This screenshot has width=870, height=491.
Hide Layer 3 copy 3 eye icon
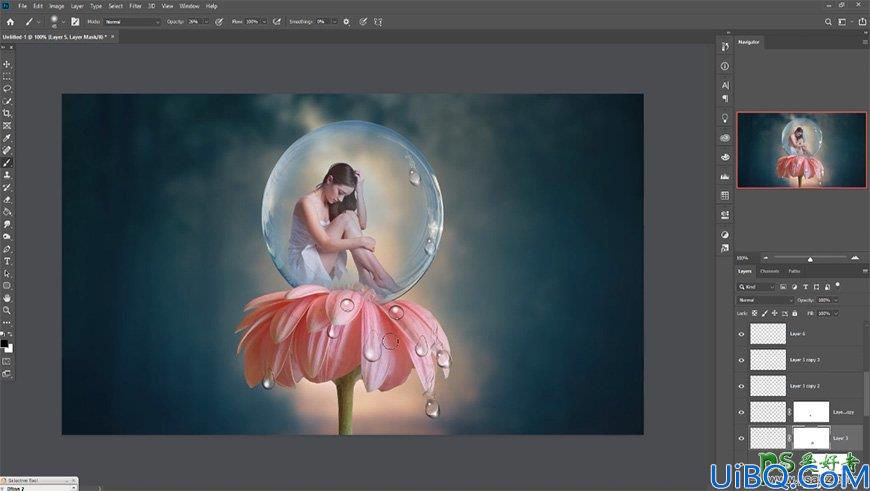(741, 360)
